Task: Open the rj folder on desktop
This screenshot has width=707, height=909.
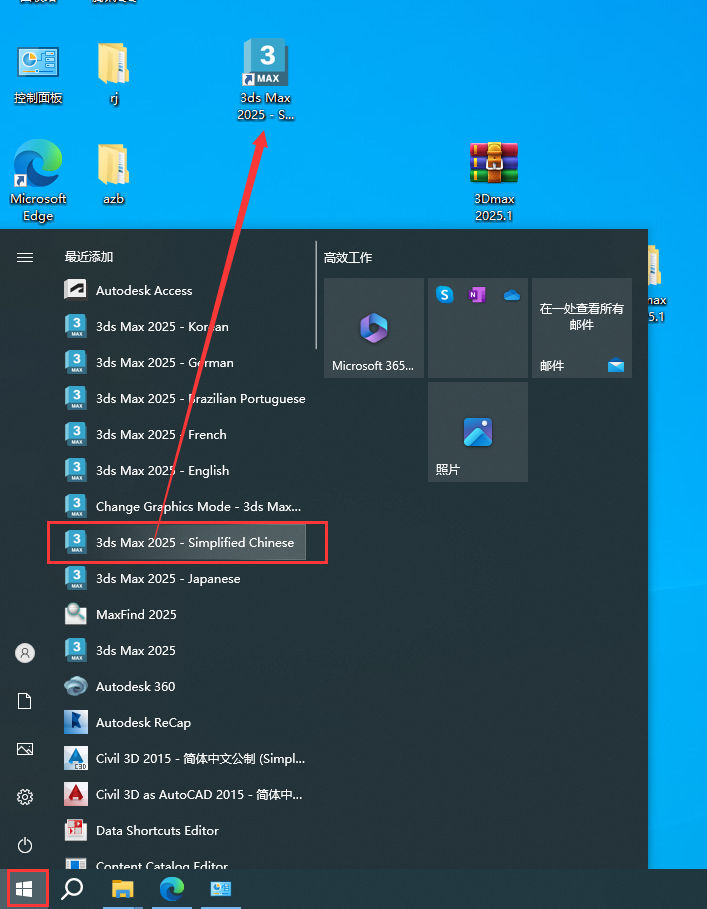Action: pyautogui.click(x=114, y=74)
